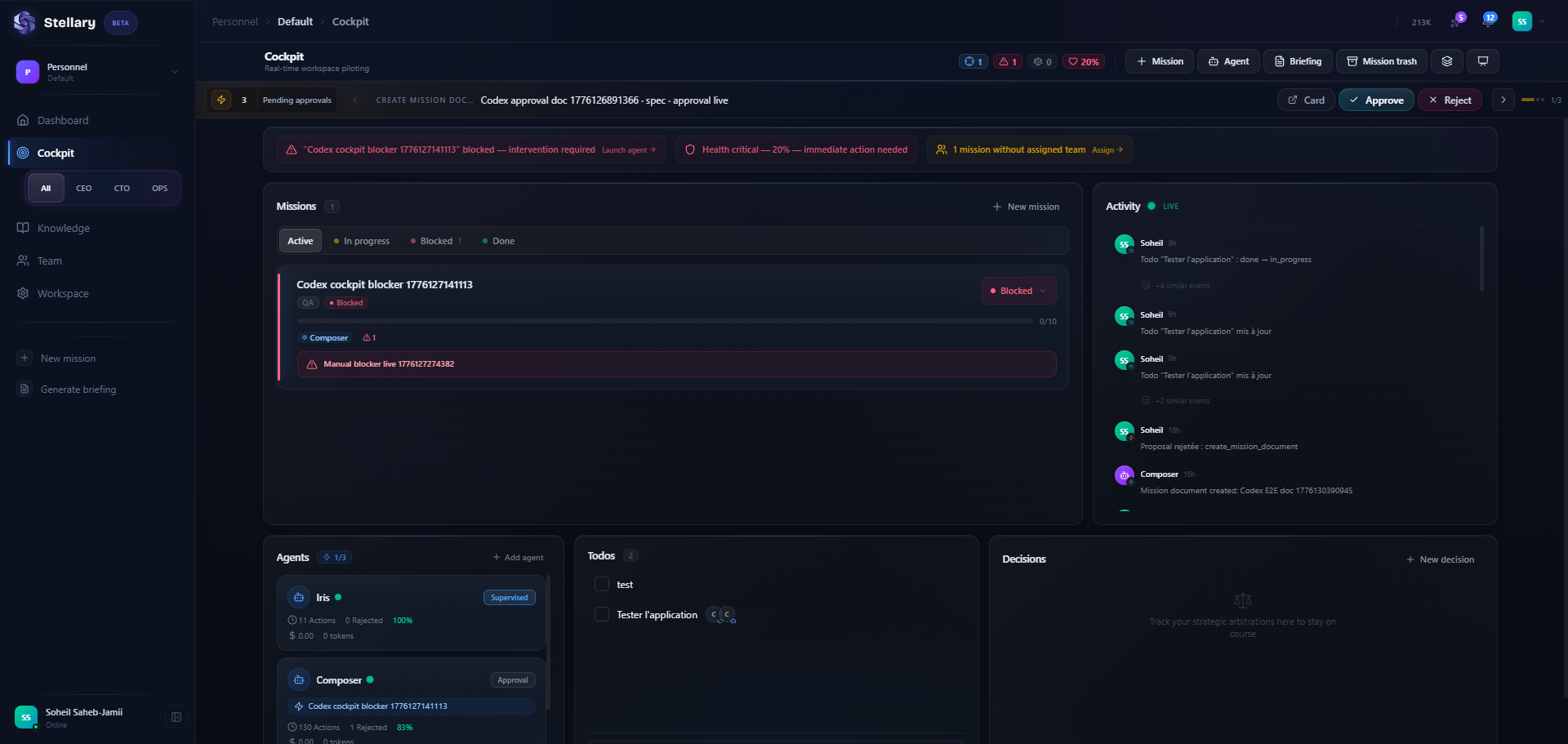This screenshot has width=1568, height=744.
Task: Click the Default breadcrumb
Action: pos(295,21)
